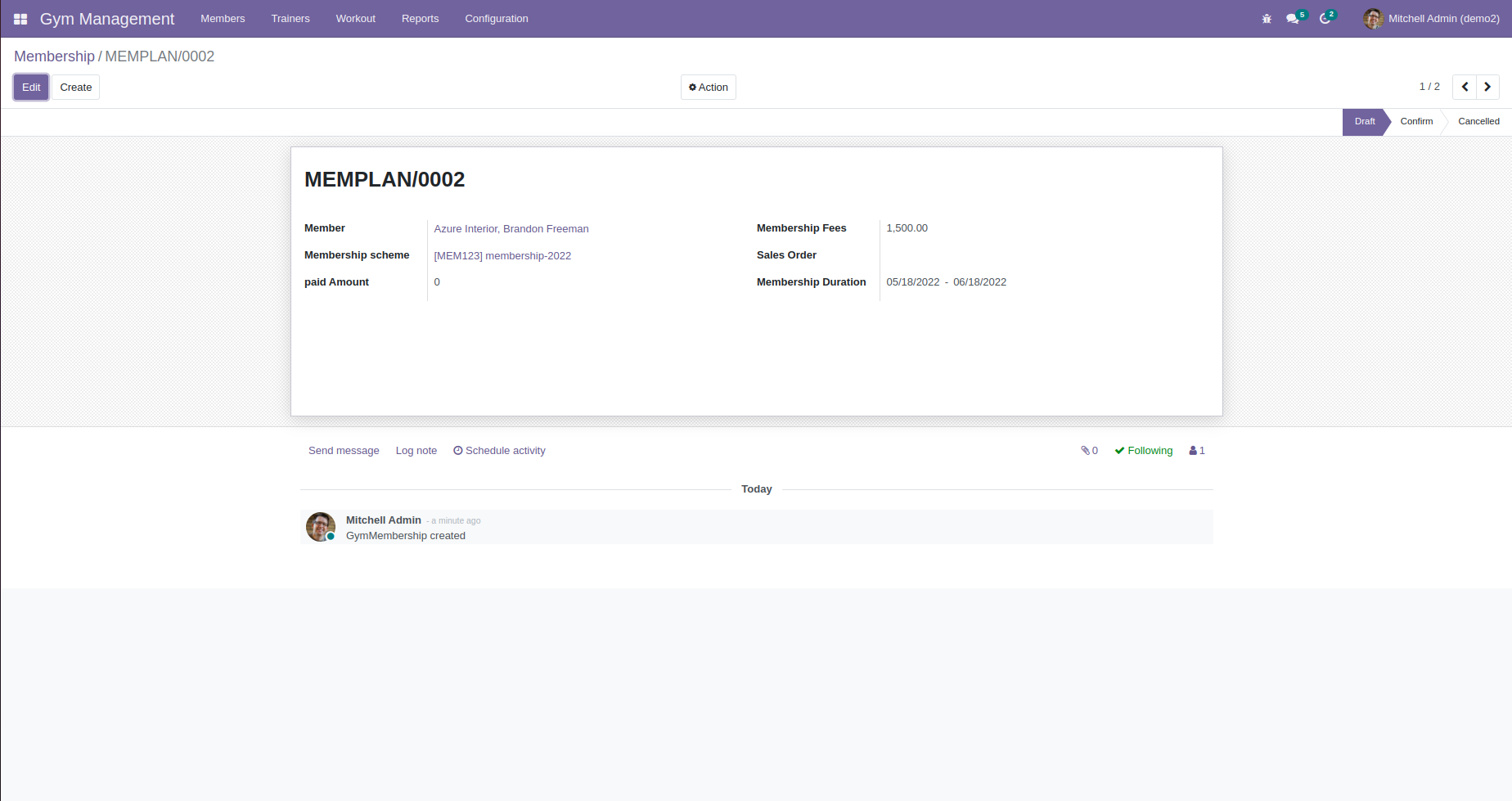Go back to Membership breadcrumb
1512x801 pixels.
tap(55, 56)
